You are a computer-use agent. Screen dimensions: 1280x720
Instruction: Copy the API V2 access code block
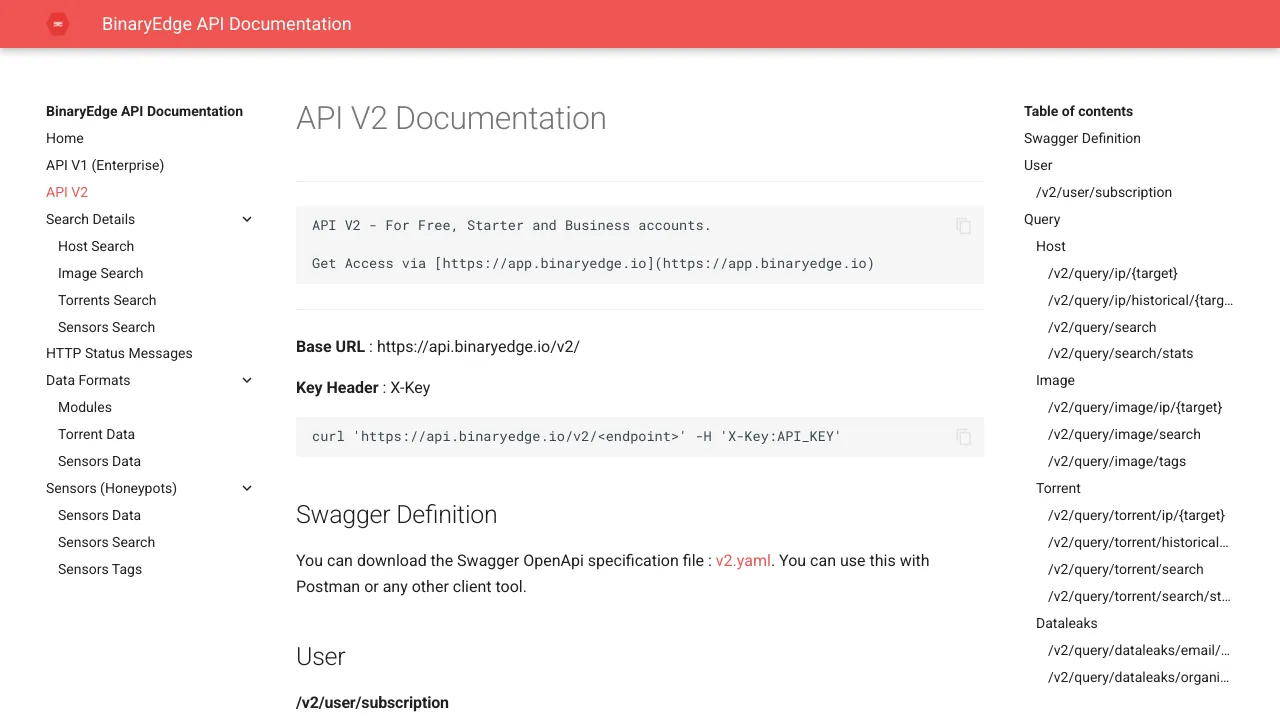coord(963,226)
